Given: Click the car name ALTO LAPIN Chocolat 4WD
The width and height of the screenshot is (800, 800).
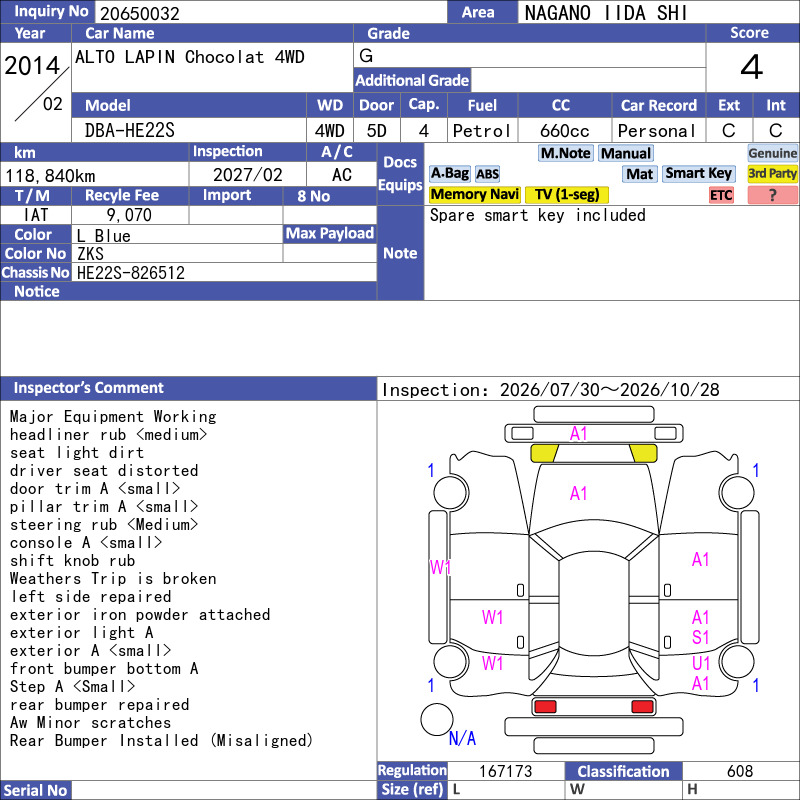Looking at the screenshot, I should tap(190, 57).
